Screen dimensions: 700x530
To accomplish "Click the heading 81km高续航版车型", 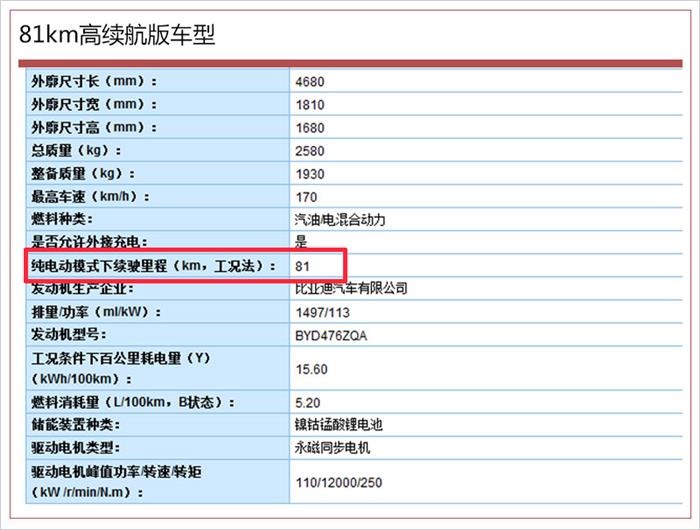I will 117,35.
